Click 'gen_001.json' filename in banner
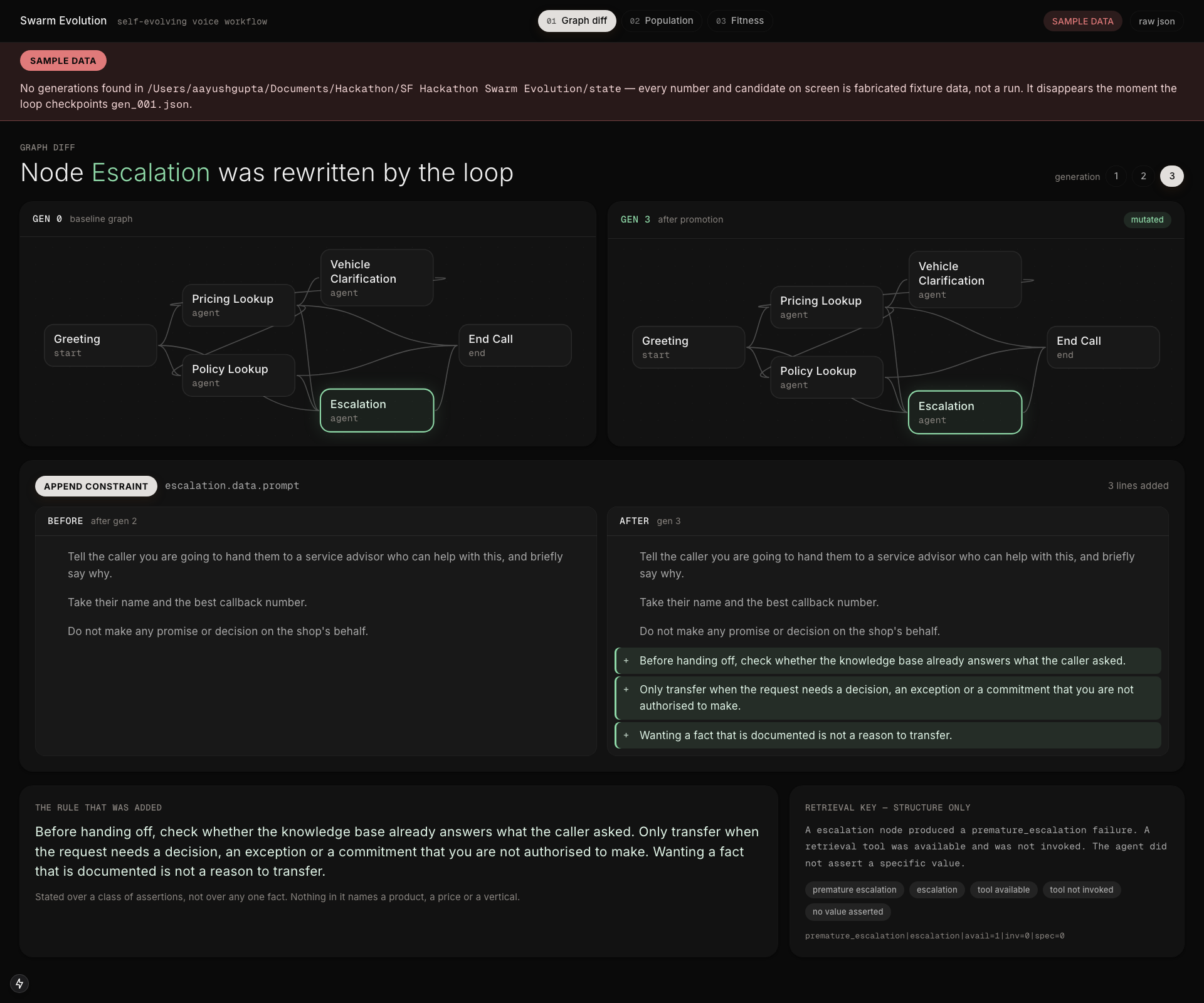 [x=150, y=104]
